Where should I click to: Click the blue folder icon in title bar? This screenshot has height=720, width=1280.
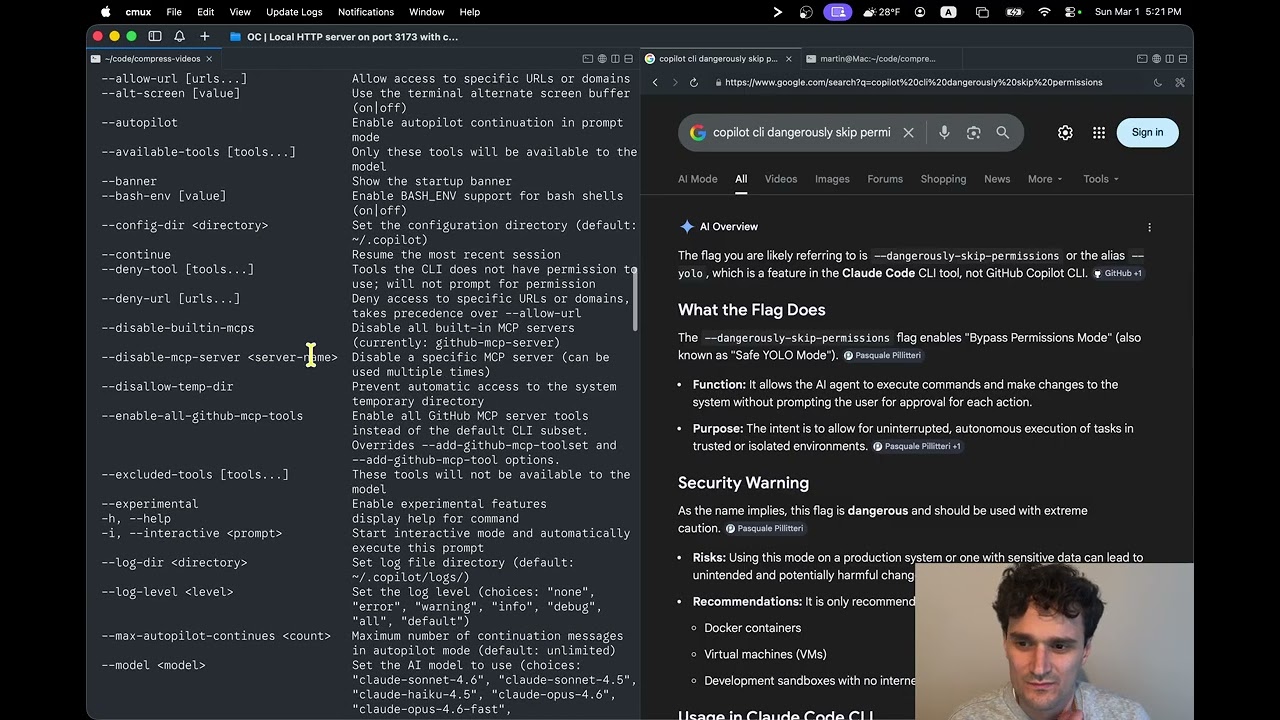[235, 37]
